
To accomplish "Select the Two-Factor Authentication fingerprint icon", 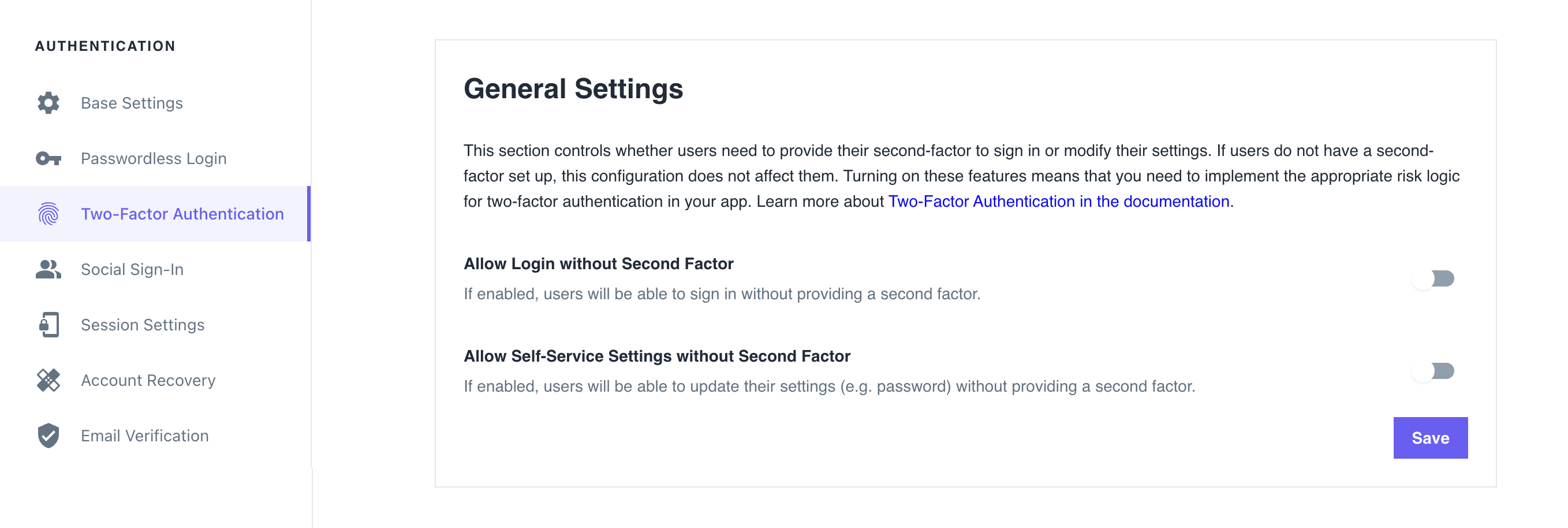I will pos(48,214).
